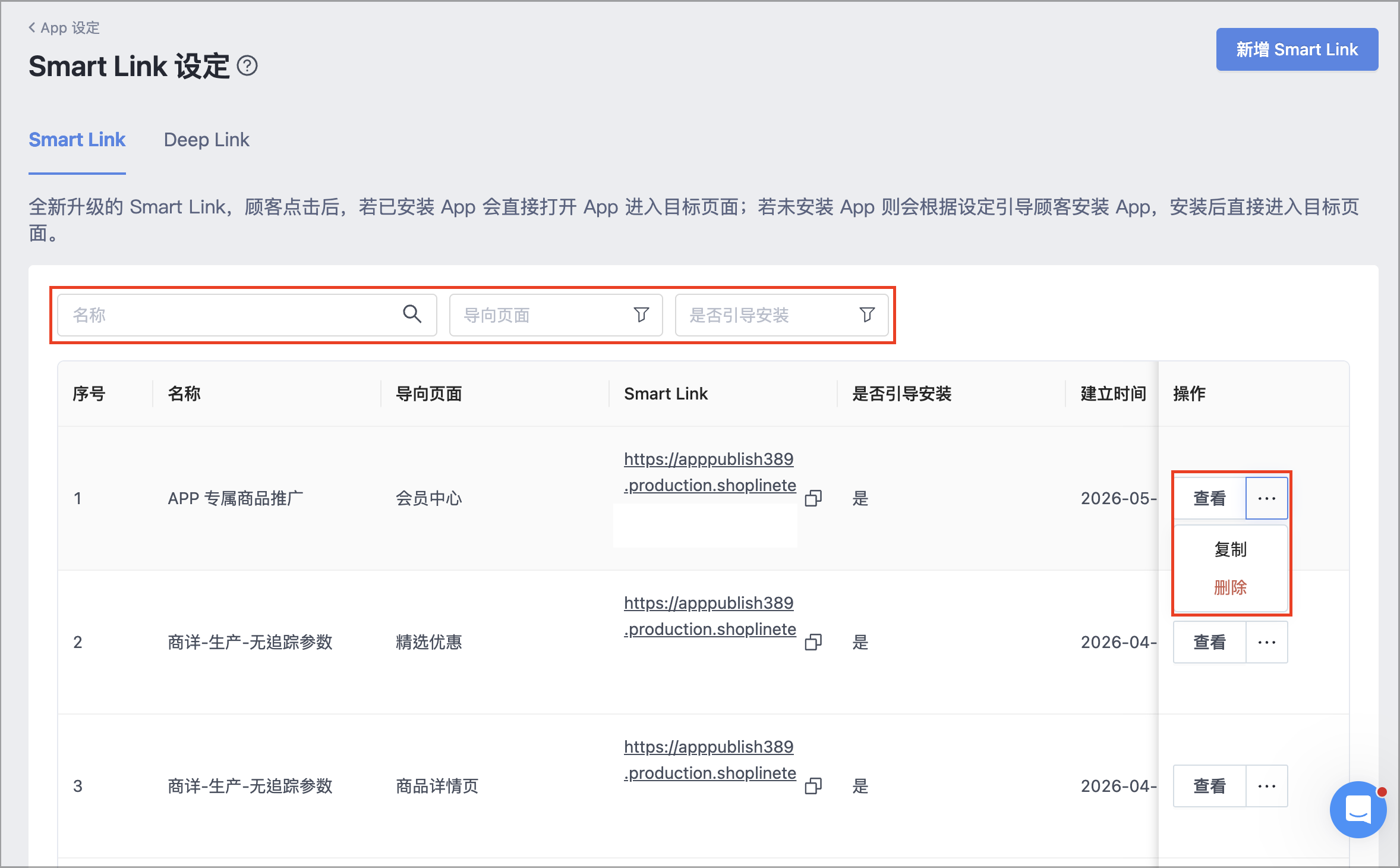The width and height of the screenshot is (1400, 868).
Task: Select 复制 from the dropdown menu
Action: (1230, 549)
